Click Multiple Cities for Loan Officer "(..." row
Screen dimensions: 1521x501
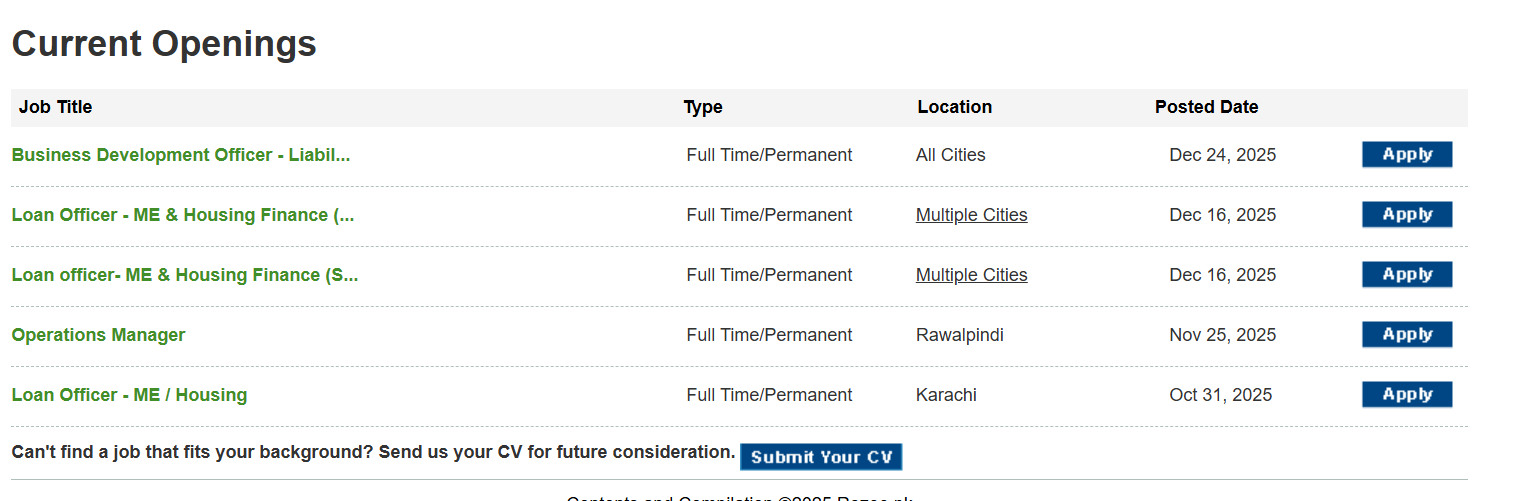click(x=971, y=215)
